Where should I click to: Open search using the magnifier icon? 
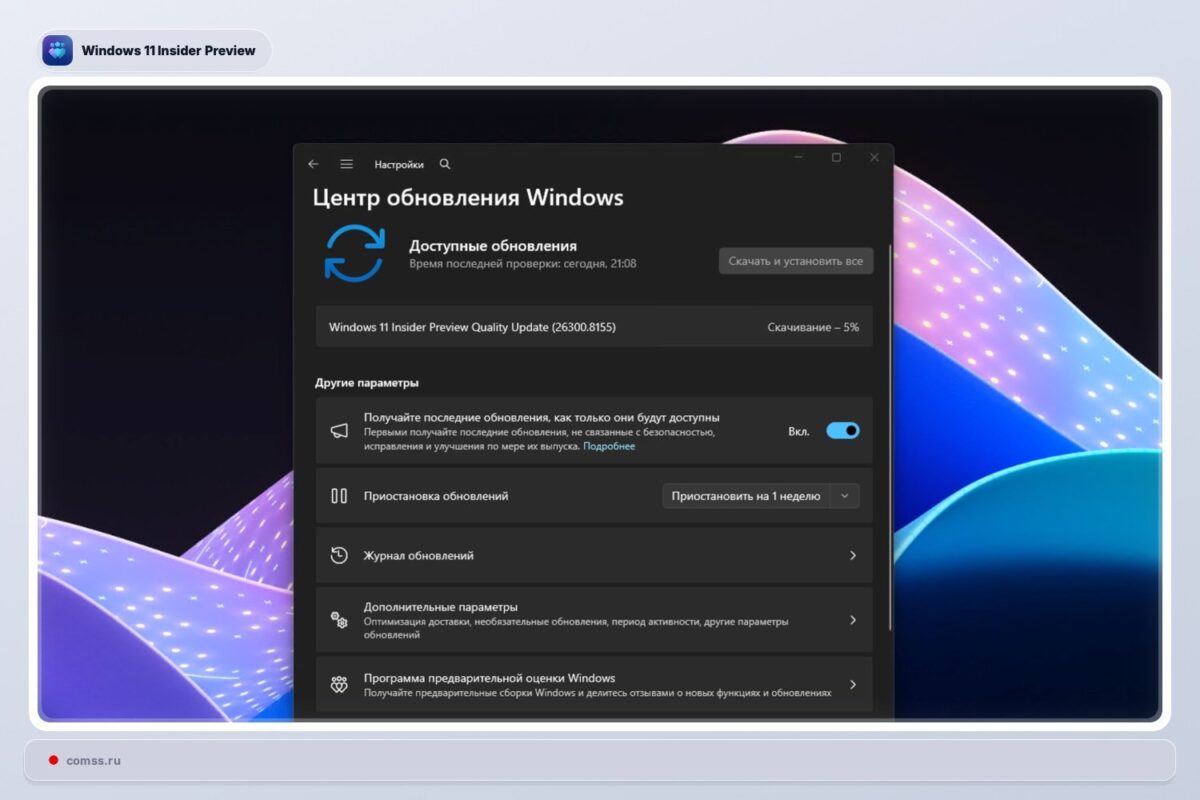click(444, 163)
